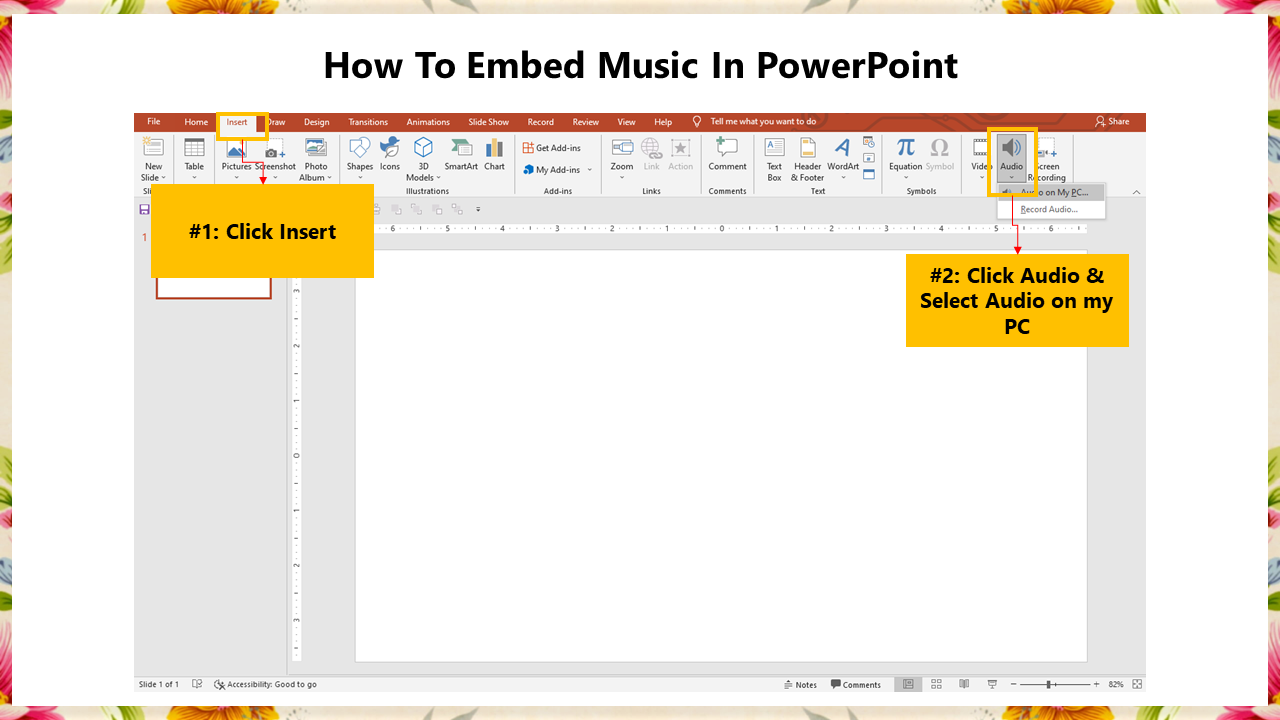Click the spell check book icon
1280x720 pixels.
point(197,685)
